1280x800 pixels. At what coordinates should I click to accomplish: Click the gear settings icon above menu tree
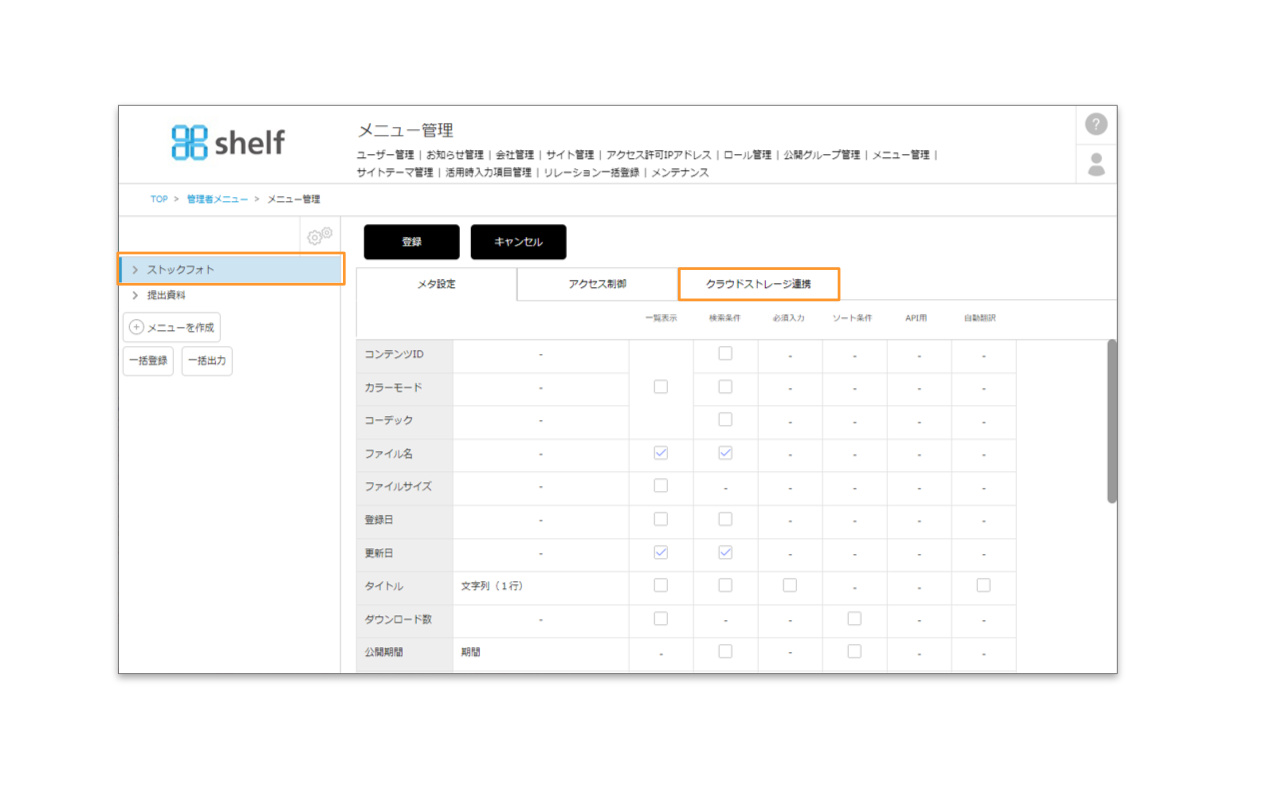pos(320,236)
